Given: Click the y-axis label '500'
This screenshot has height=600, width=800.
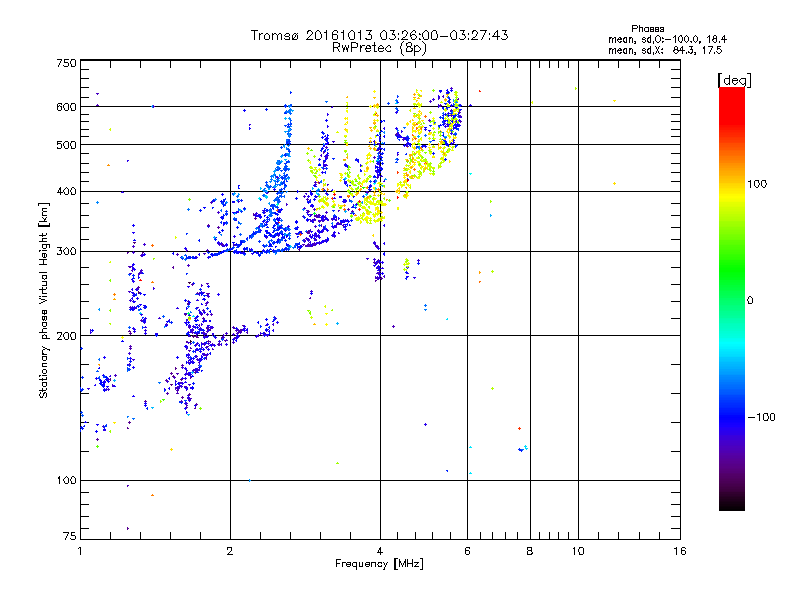Looking at the screenshot, I should coord(66,145).
